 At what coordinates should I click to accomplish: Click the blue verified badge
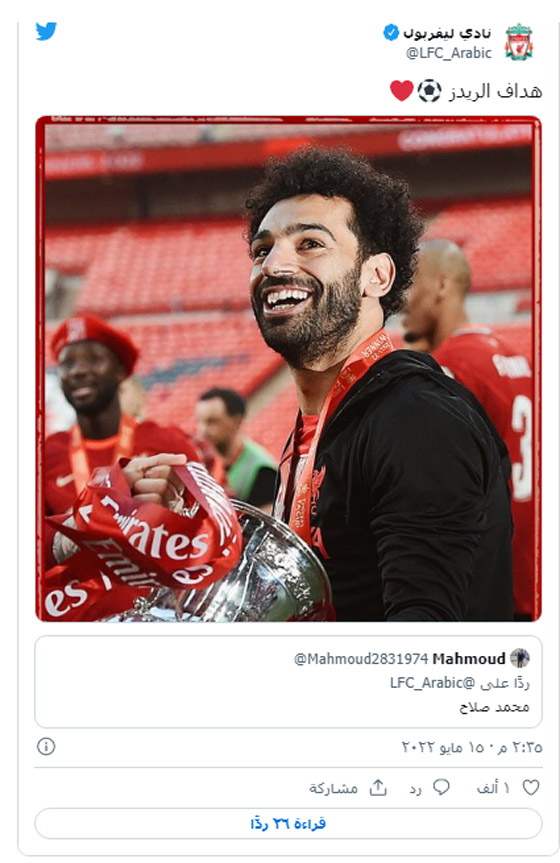(390, 32)
